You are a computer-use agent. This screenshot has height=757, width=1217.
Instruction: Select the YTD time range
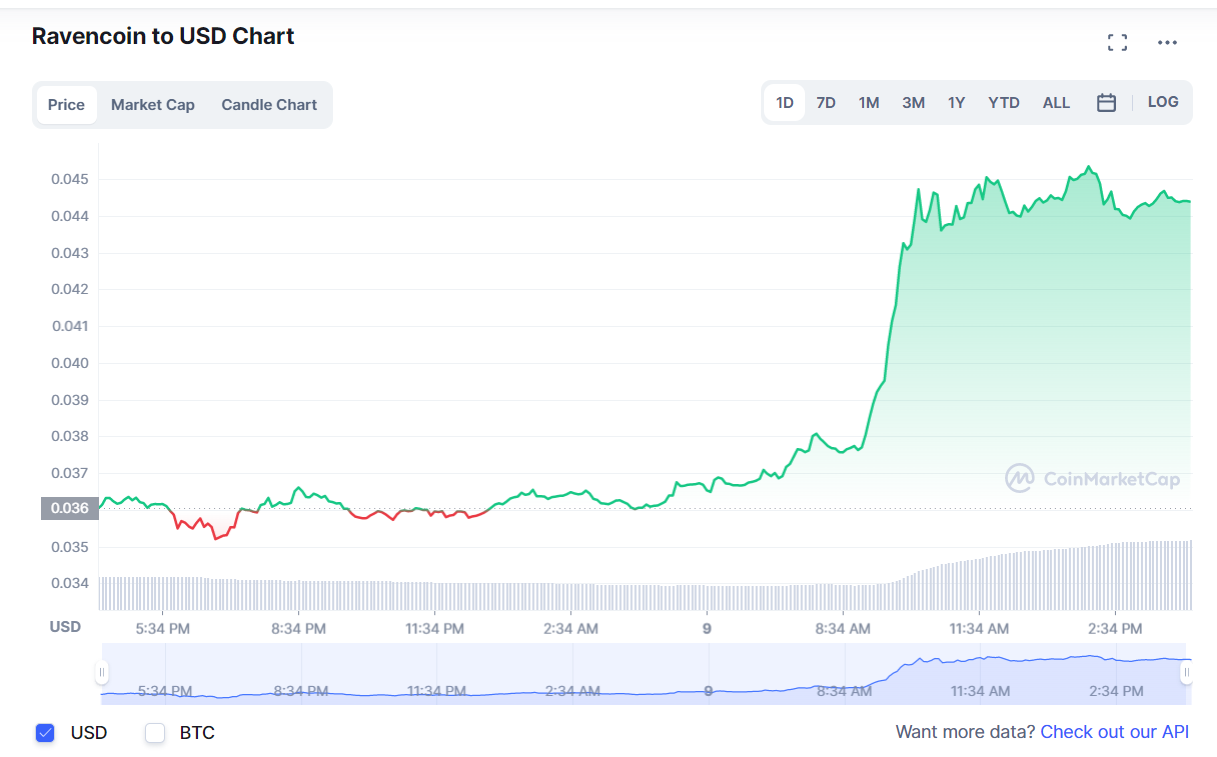(x=1004, y=102)
